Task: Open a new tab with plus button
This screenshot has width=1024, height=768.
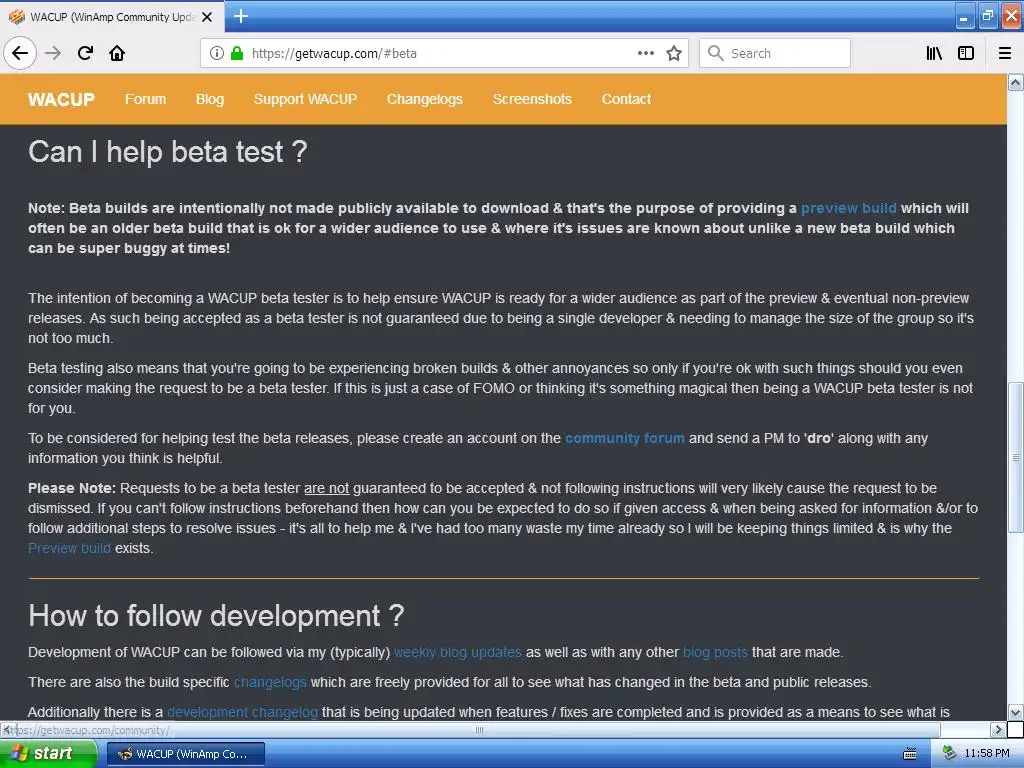Action: coord(241,16)
